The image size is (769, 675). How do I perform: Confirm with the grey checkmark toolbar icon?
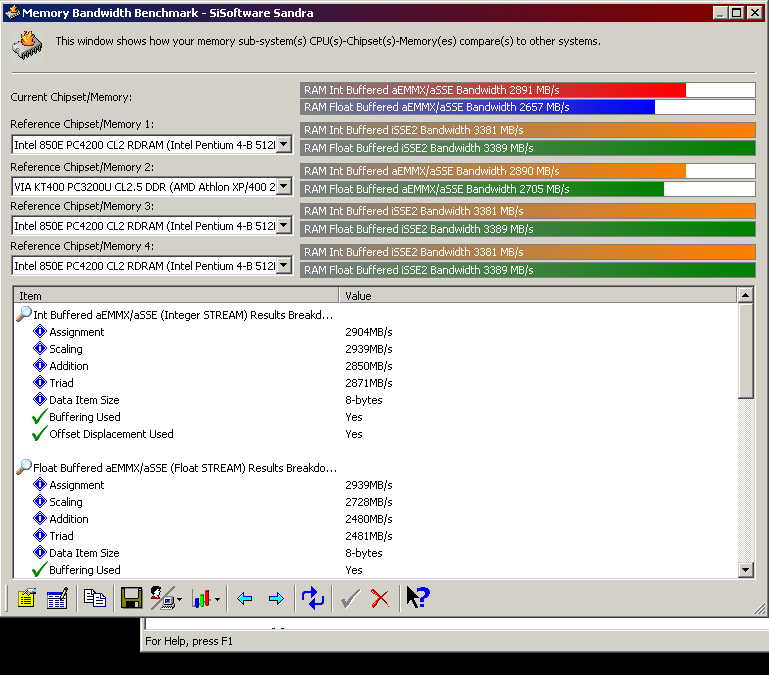click(350, 598)
